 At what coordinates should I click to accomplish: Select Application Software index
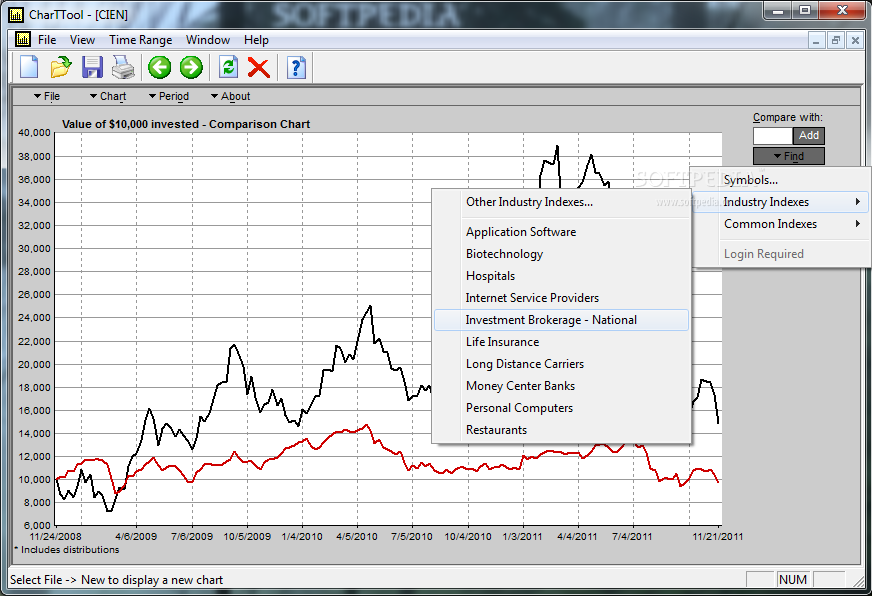point(561,232)
